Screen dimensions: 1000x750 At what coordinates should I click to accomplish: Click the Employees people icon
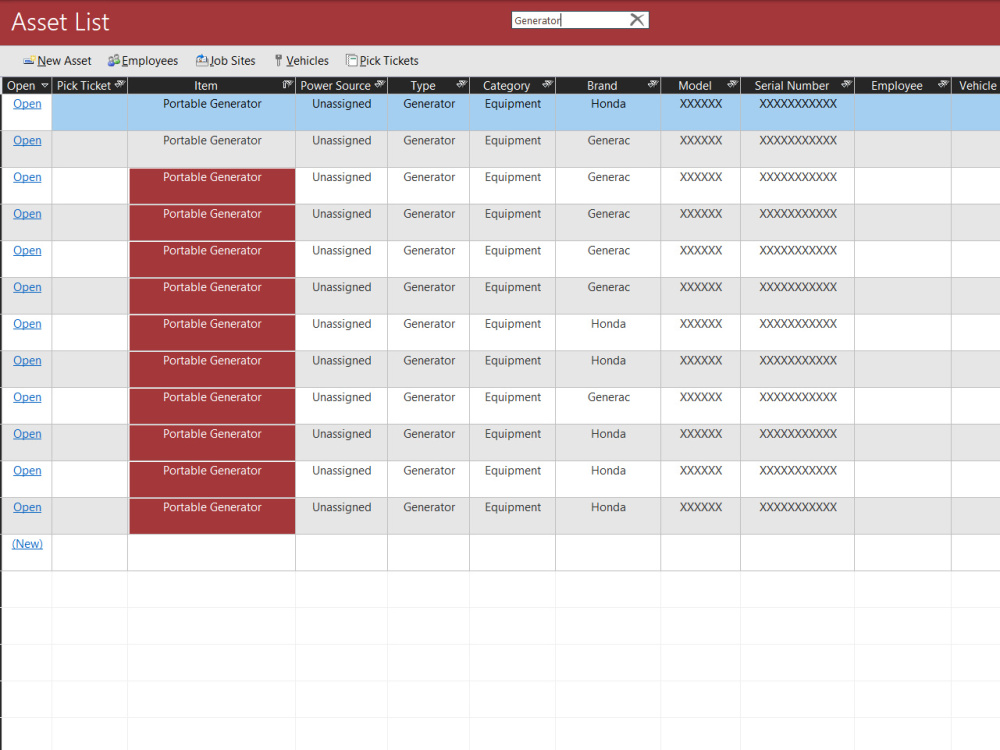[114, 61]
